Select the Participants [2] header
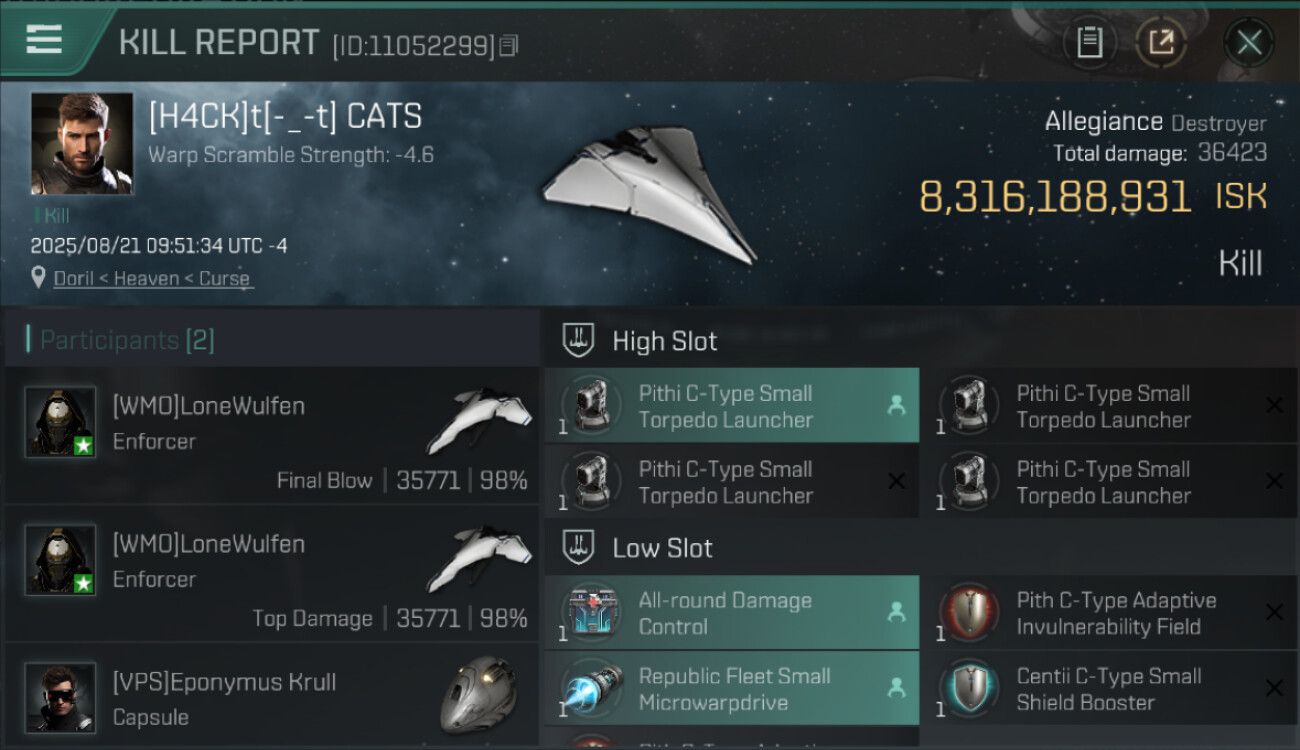This screenshot has width=1300, height=750. click(127, 340)
